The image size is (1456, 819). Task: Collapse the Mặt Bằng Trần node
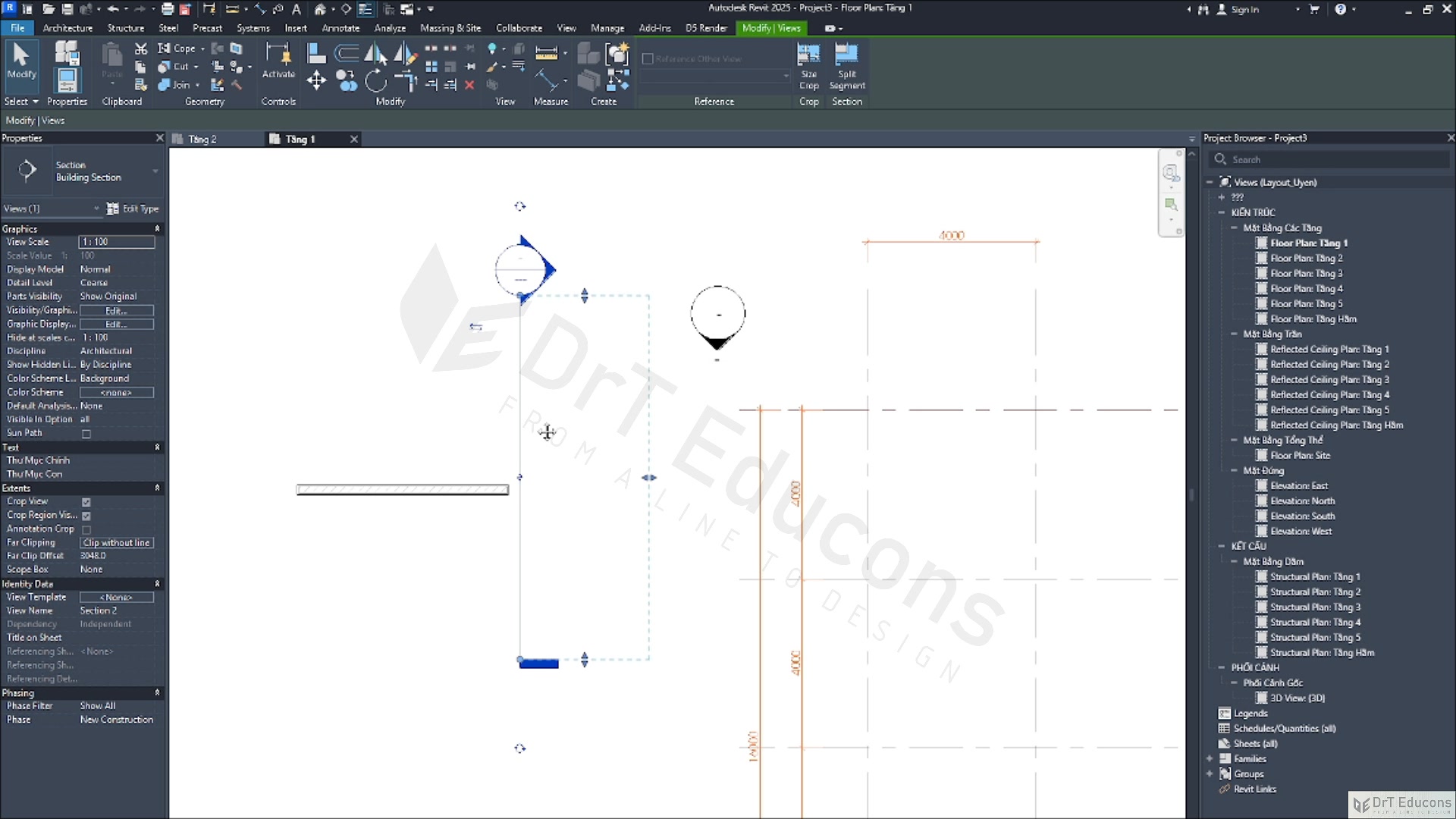[1234, 334]
